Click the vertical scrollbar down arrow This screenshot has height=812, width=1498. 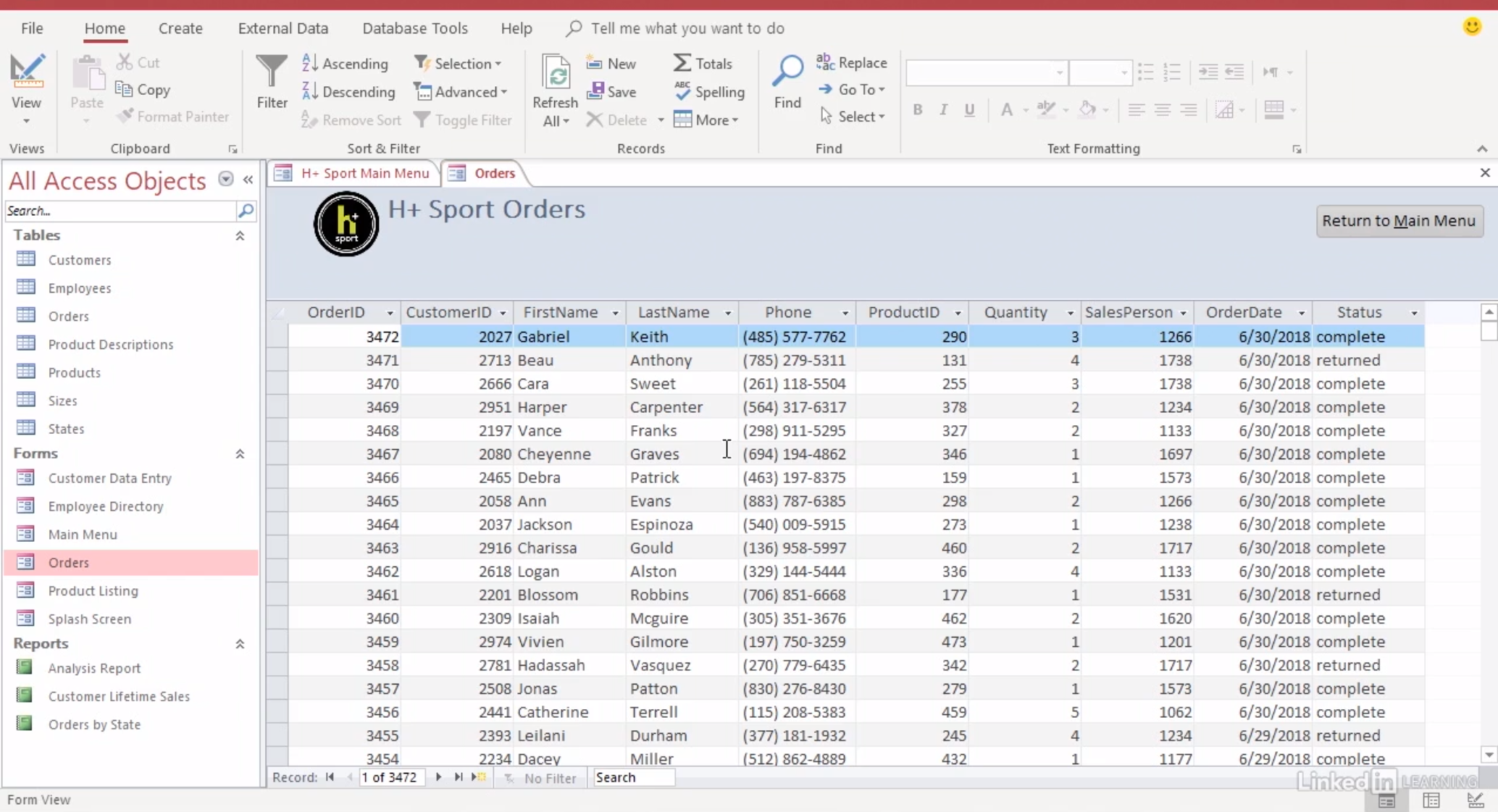coord(1489,756)
